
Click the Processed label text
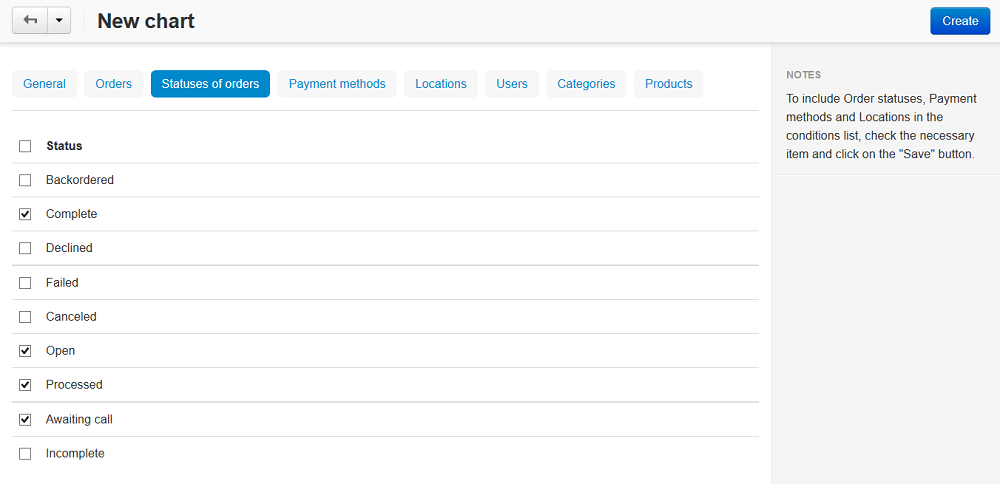(74, 385)
